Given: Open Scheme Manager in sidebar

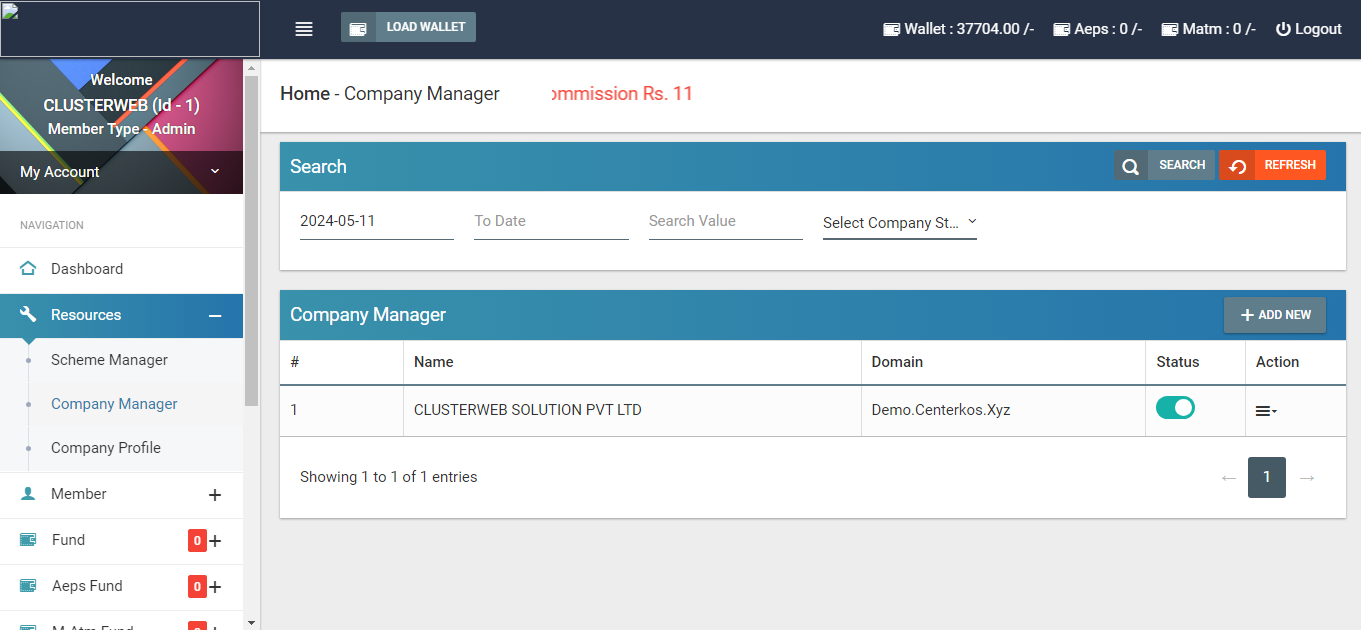Looking at the screenshot, I should point(109,360).
